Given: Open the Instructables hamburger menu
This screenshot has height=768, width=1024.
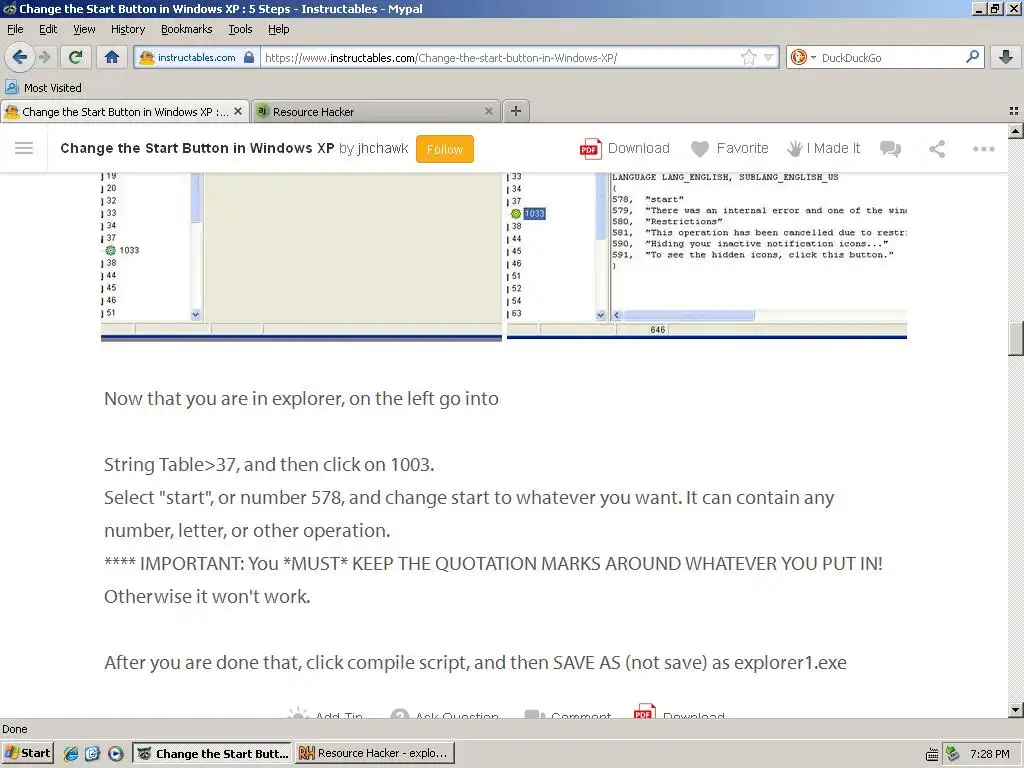Looking at the screenshot, I should (24, 148).
